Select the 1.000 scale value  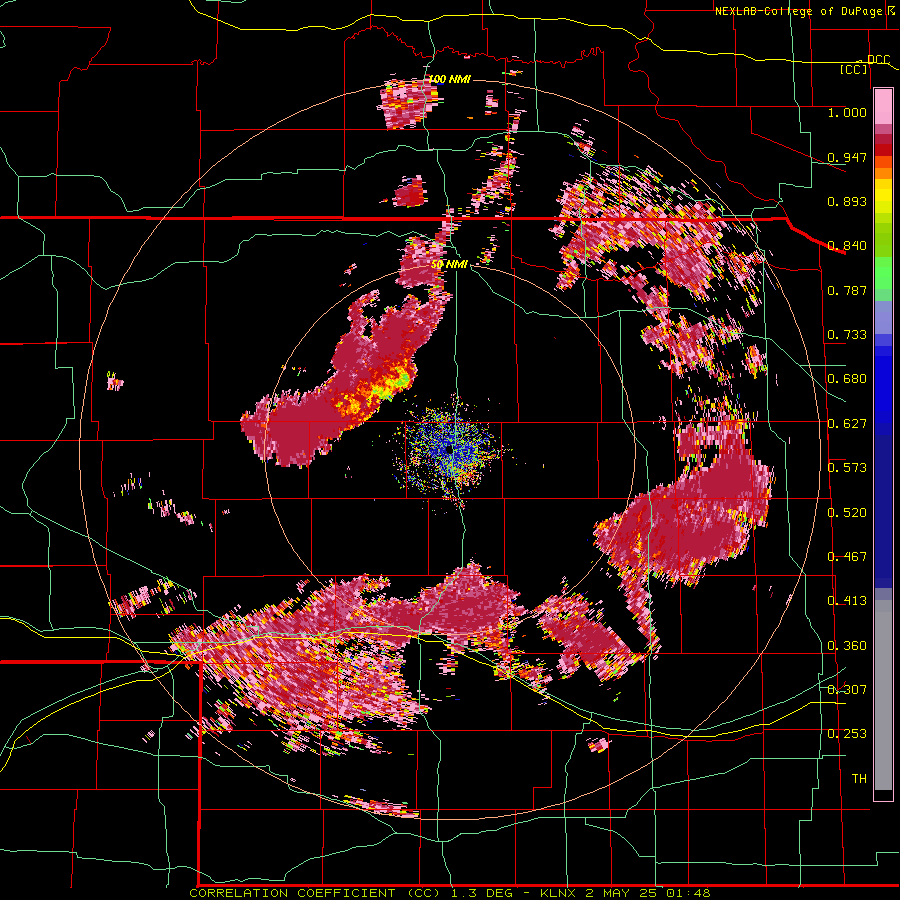[x=847, y=112]
